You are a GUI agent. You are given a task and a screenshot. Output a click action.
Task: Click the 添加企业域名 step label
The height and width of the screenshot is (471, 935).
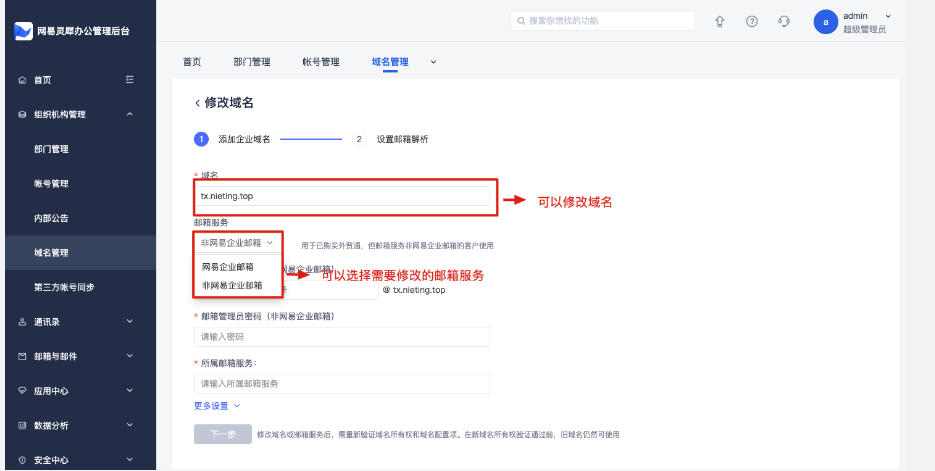pyautogui.click(x=244, y=140)
